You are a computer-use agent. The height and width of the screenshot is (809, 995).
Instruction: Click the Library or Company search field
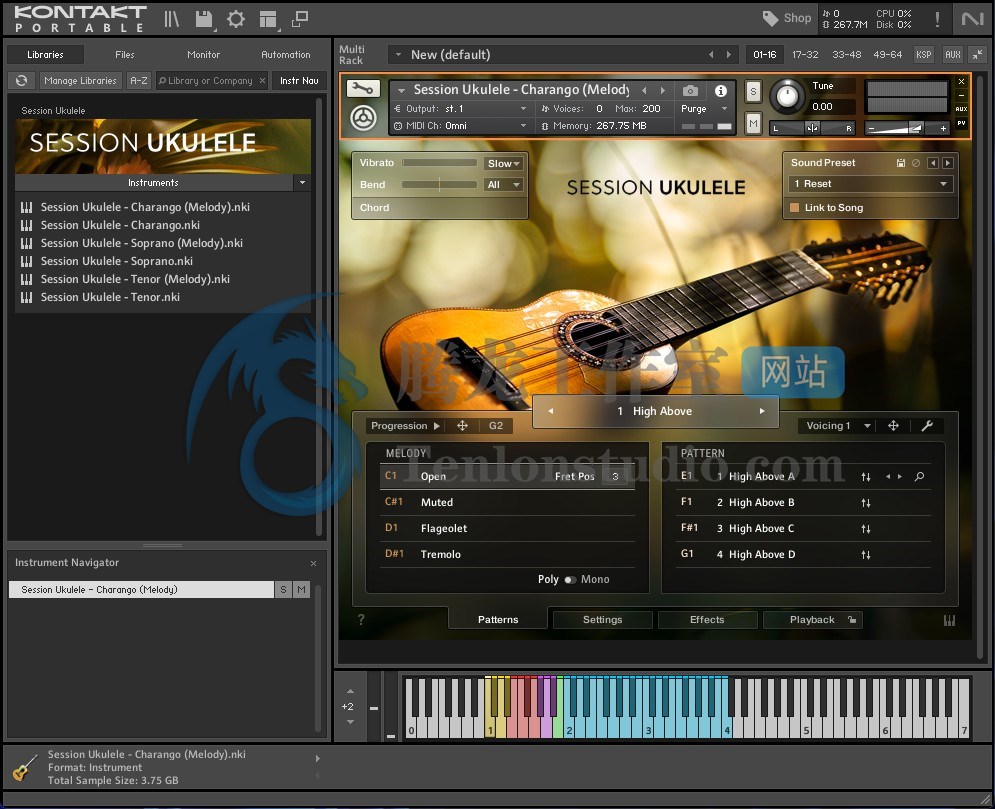point(210,81)
